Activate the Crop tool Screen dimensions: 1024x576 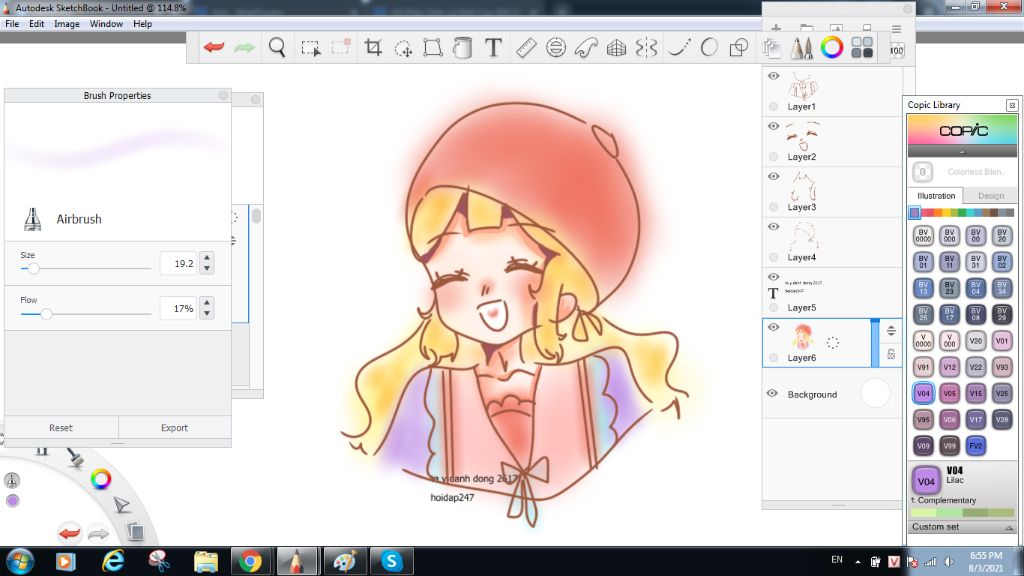373,47
